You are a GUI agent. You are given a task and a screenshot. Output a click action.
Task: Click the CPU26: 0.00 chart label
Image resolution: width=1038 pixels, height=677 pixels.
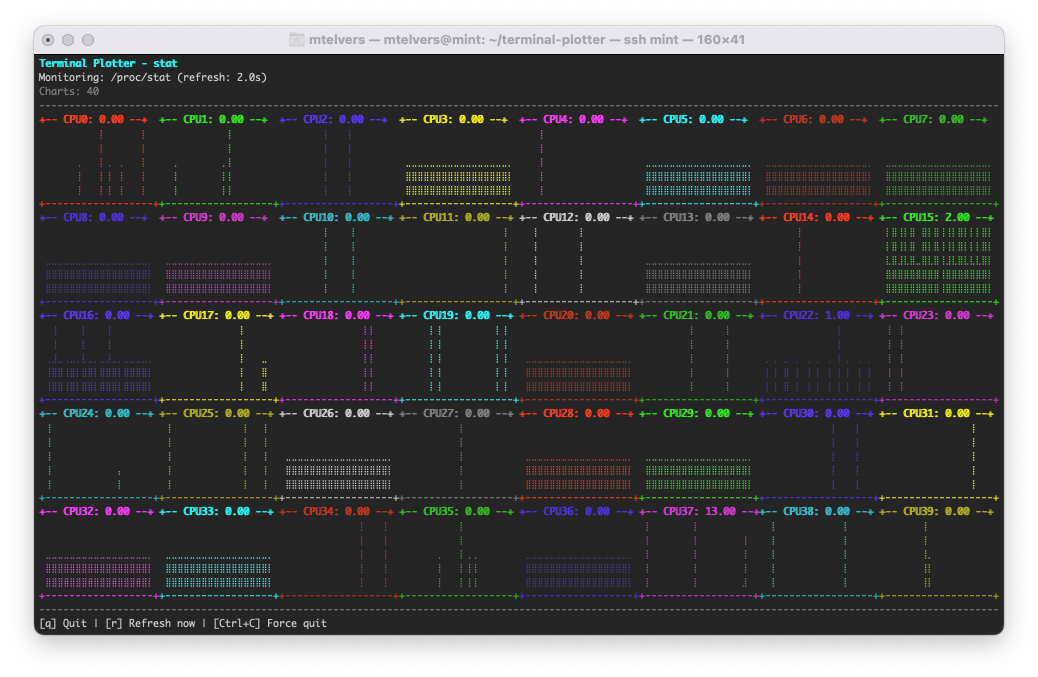coord(336,414)
